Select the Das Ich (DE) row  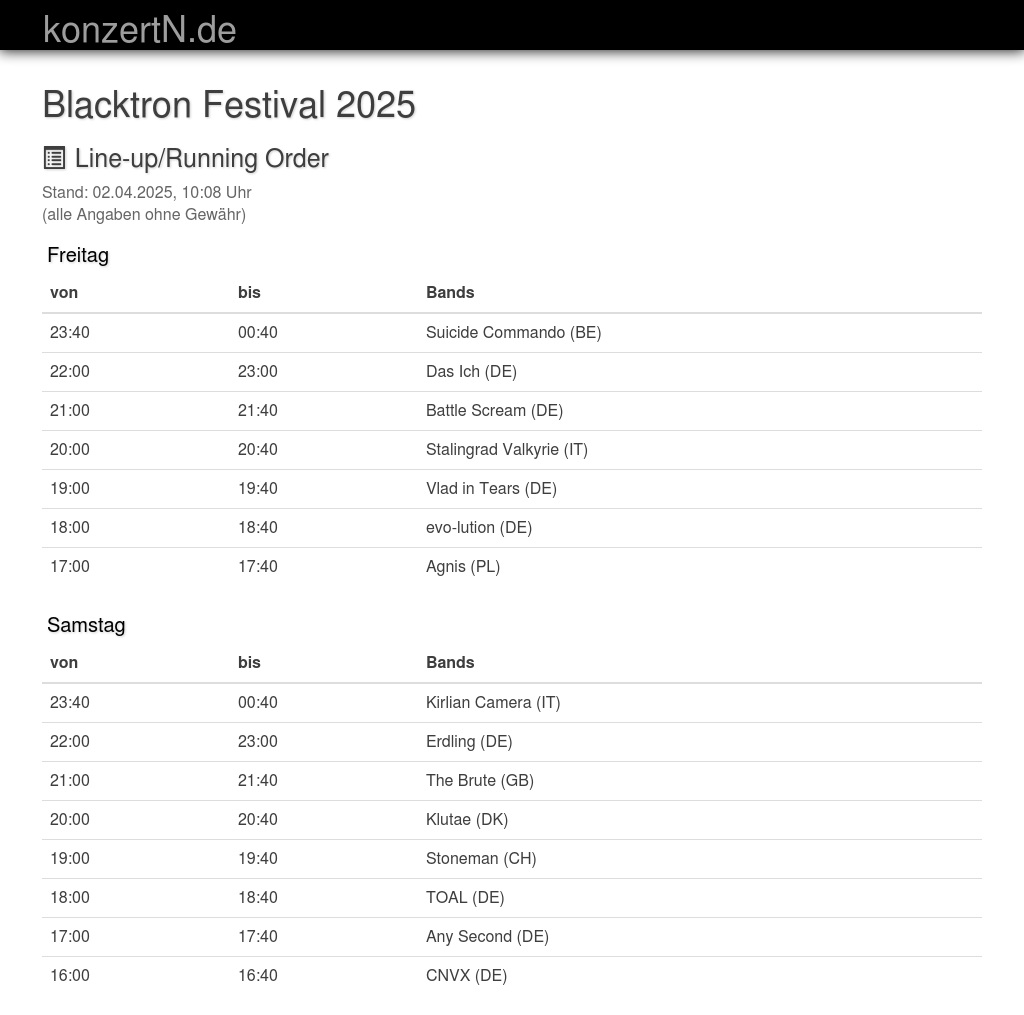pyautogui.click(x=471, y=372)
